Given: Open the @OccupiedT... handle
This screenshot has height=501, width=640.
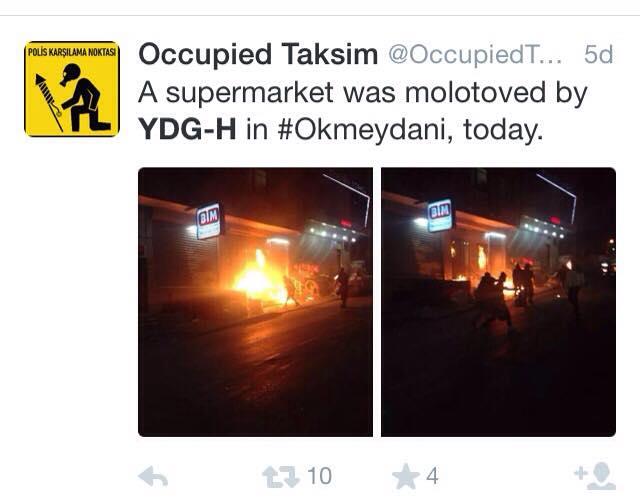Looking at the screenshot, I should [x=475, y=54].
